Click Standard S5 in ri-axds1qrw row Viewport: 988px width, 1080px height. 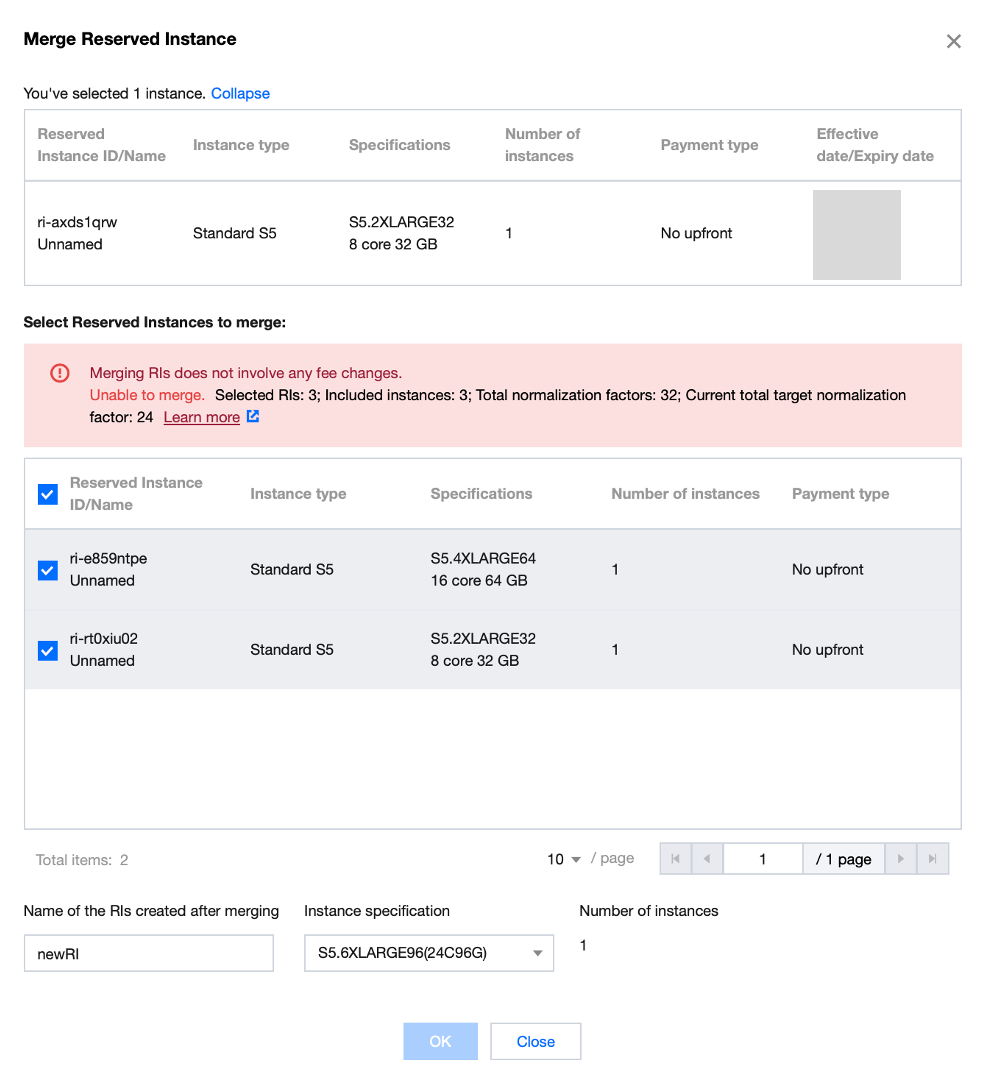tap(234, 233)
